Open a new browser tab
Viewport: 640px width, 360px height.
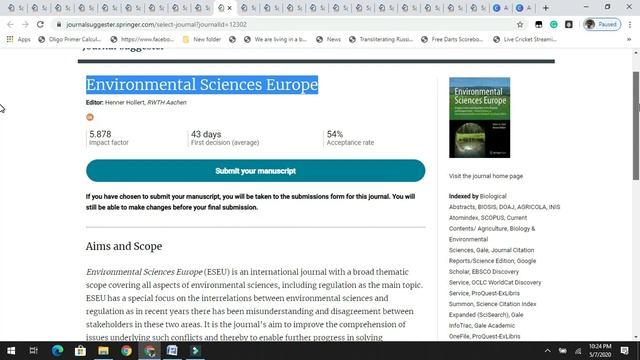point(546,8)
